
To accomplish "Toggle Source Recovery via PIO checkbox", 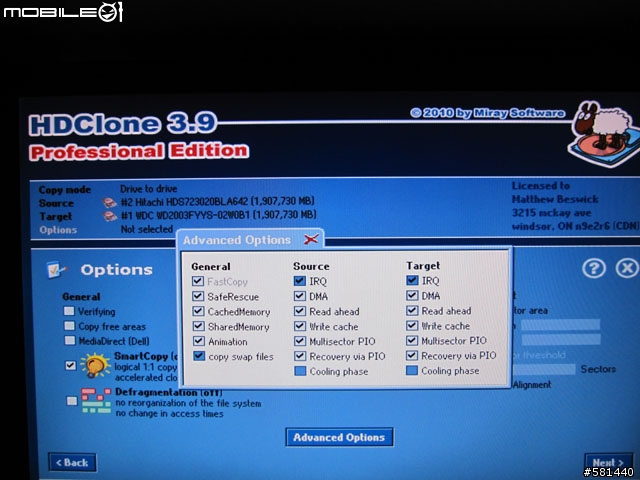I will point(300,356).
